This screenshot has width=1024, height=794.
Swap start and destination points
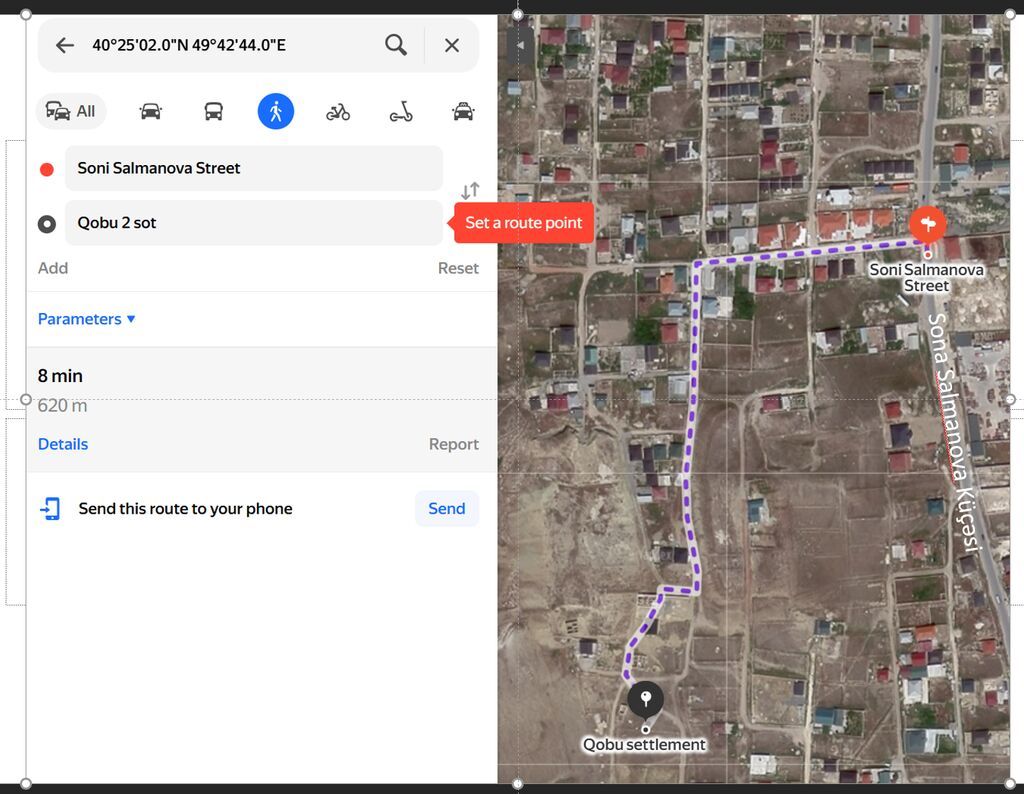470,190
